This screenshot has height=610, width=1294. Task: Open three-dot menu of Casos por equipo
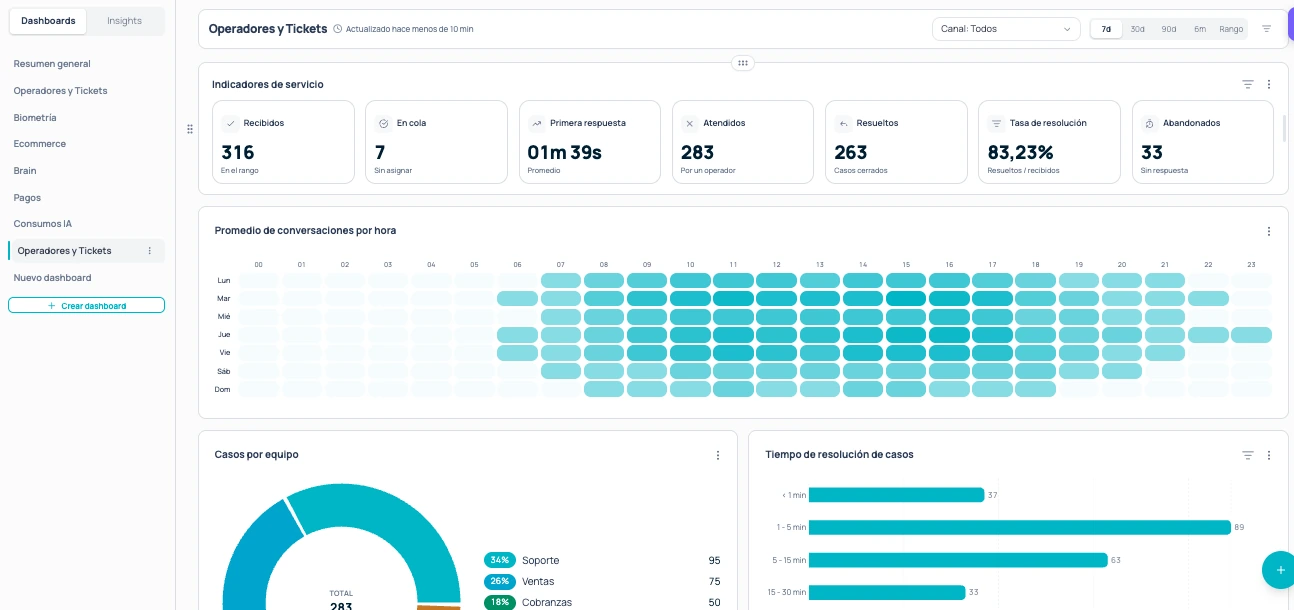coord(718,455)
